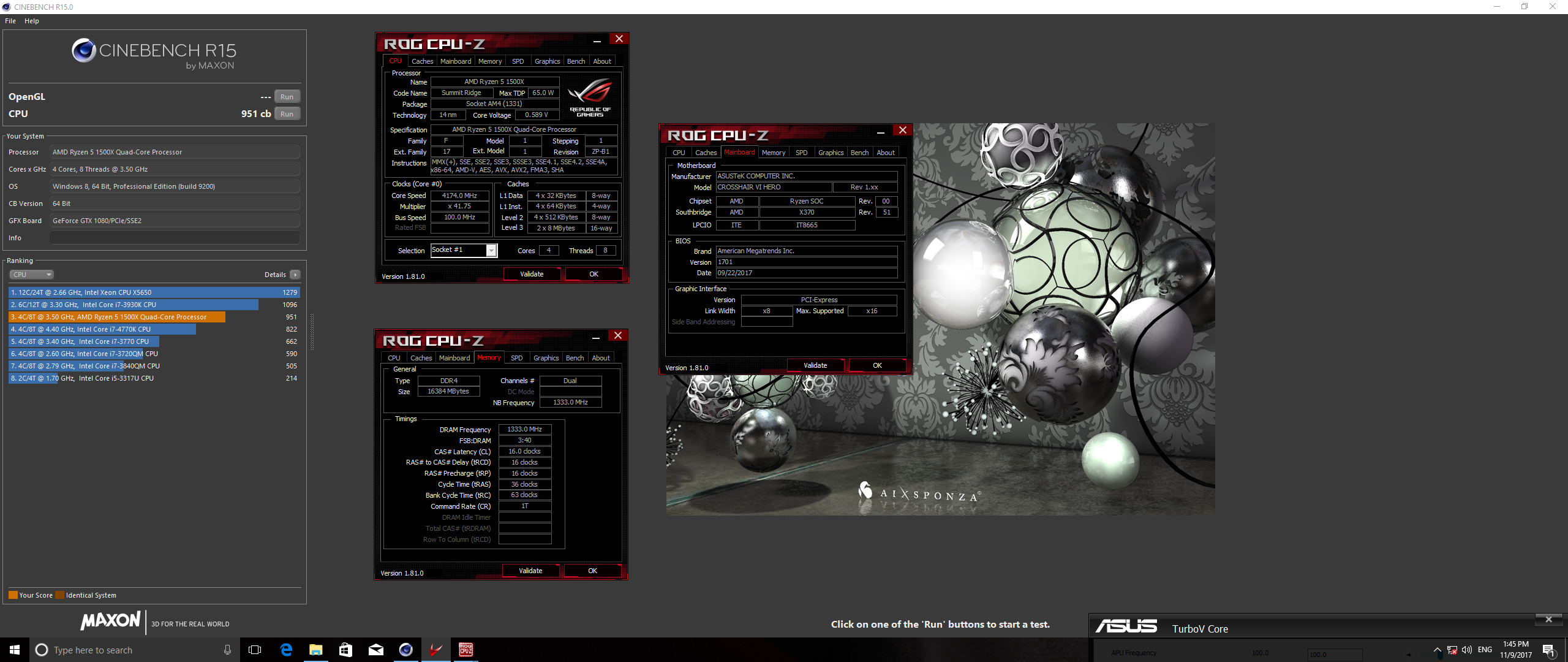The image size is (1568, 662).
Task: Open the Microsoft Store taskbar icon
Action: pos(345,650)
